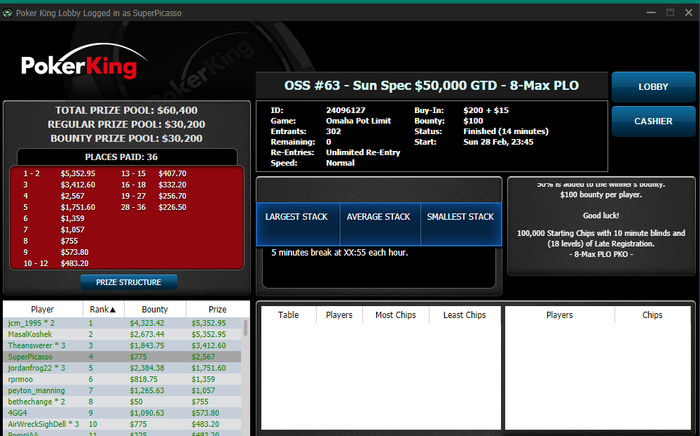Click the Unlimited Re-Entry value
The width and height of the screenshot is (700, 436).
[363, 153]
